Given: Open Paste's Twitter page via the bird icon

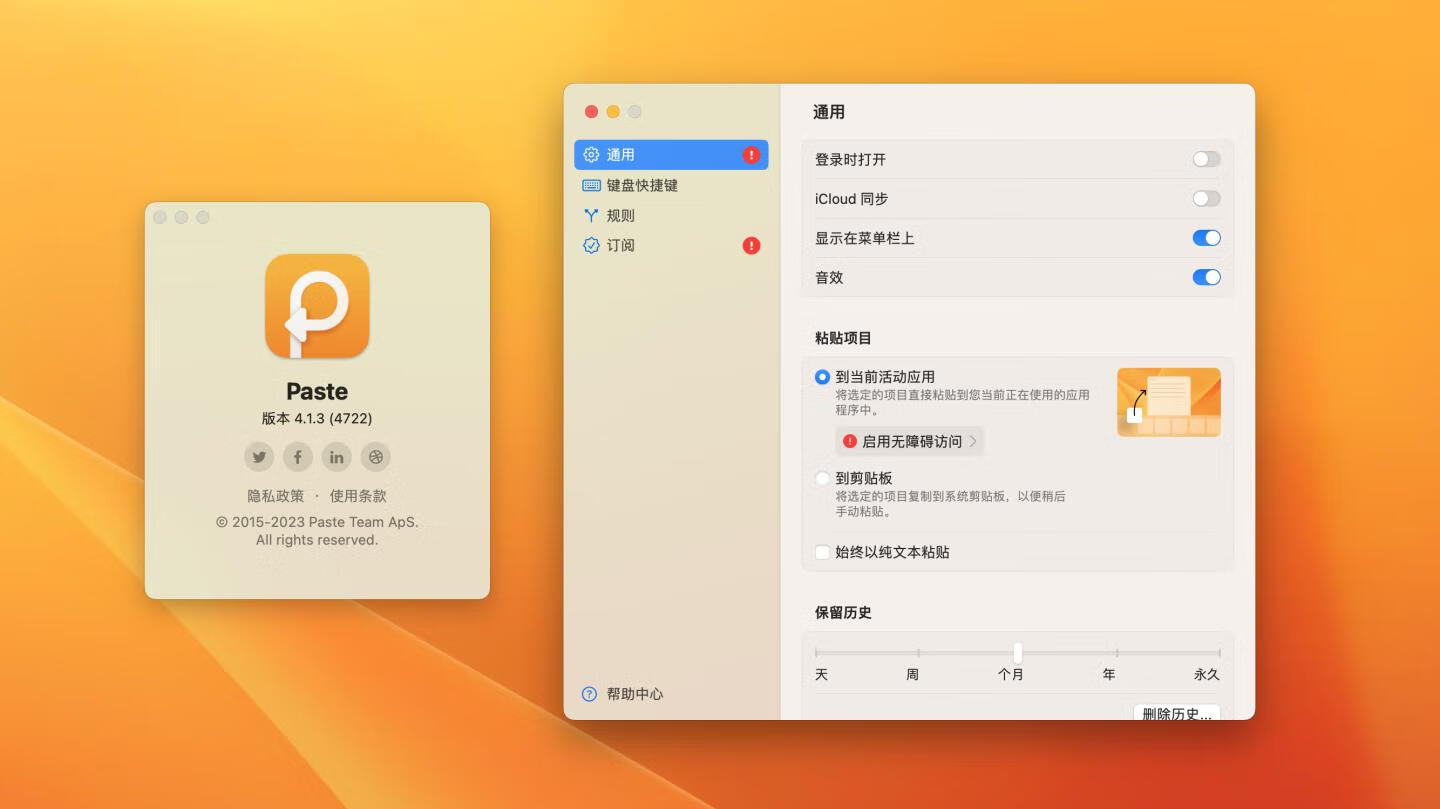Looking at the screenshot, I should (x=258, y=456).
